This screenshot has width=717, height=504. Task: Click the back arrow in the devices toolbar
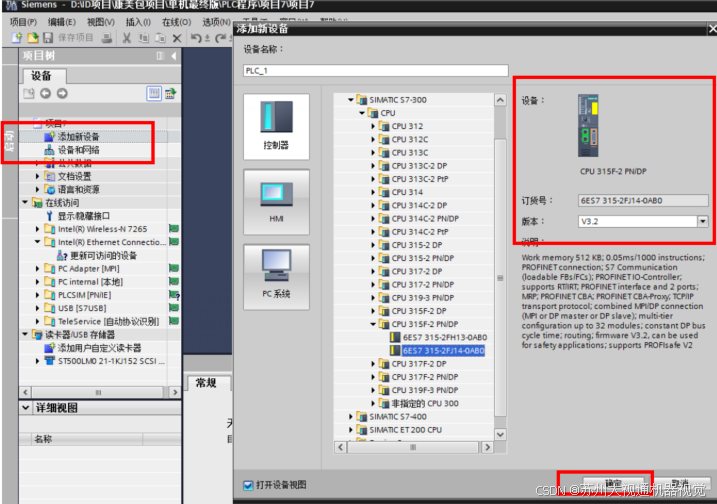(x=45, y=93)
